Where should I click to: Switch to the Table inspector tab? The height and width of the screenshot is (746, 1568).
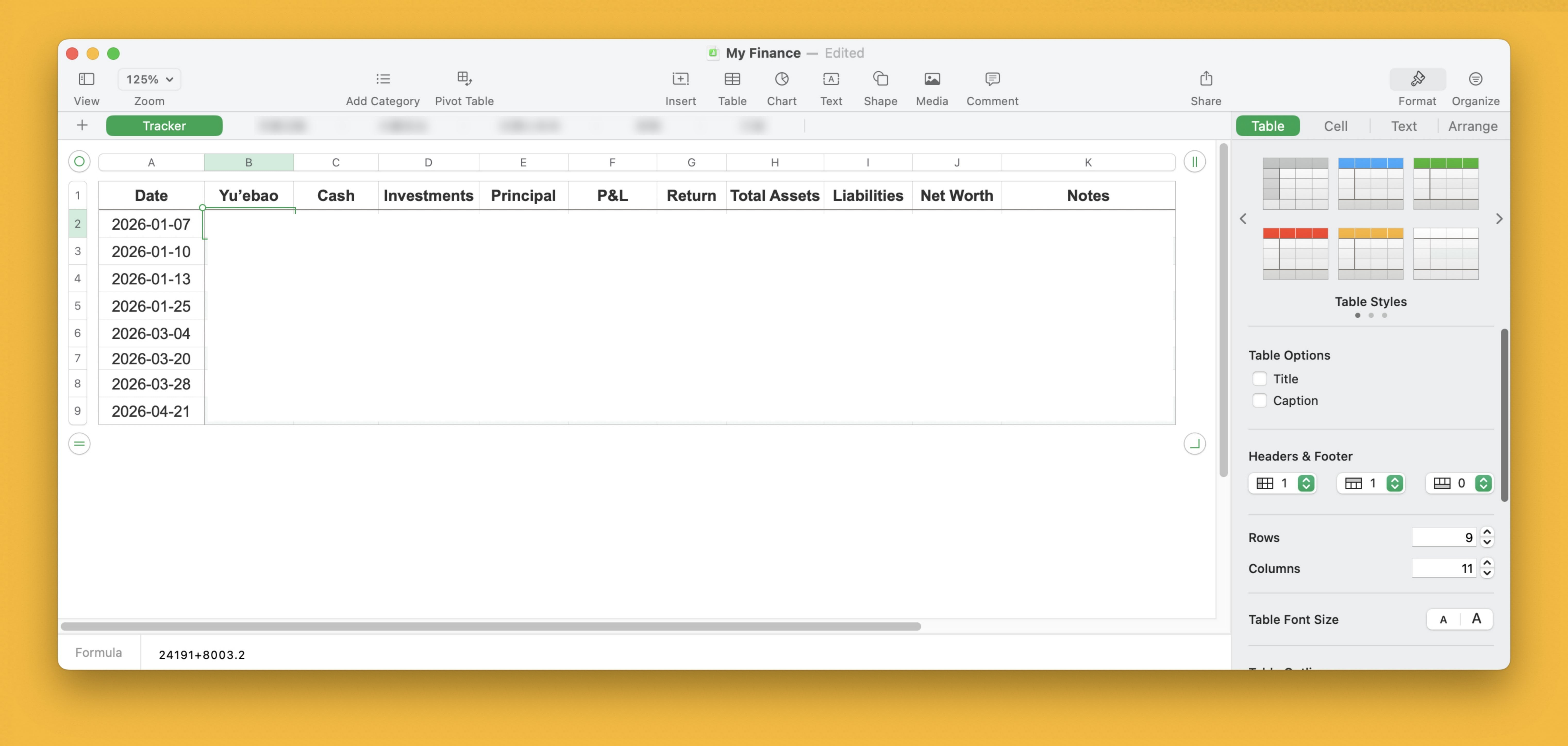click(1268, 125)
